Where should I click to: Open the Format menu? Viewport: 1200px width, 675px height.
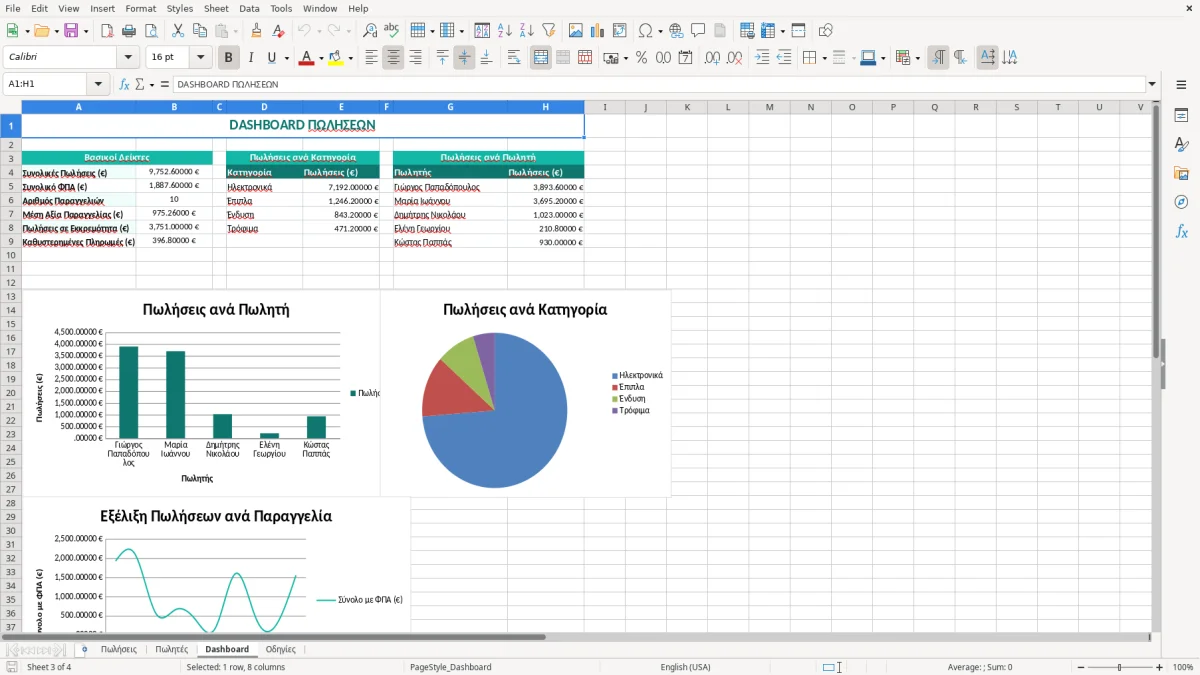pos(140,8)
